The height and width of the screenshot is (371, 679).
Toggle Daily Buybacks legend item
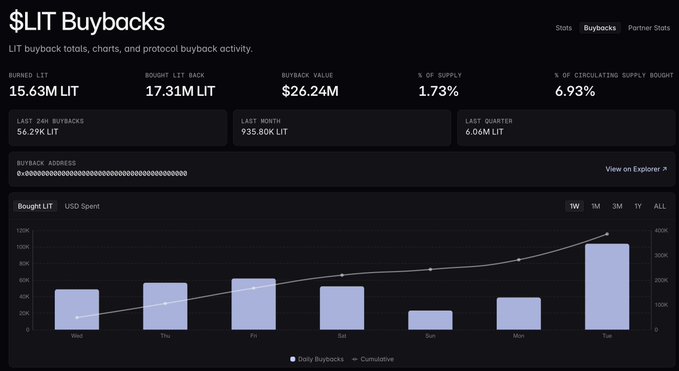coord(317,359)
